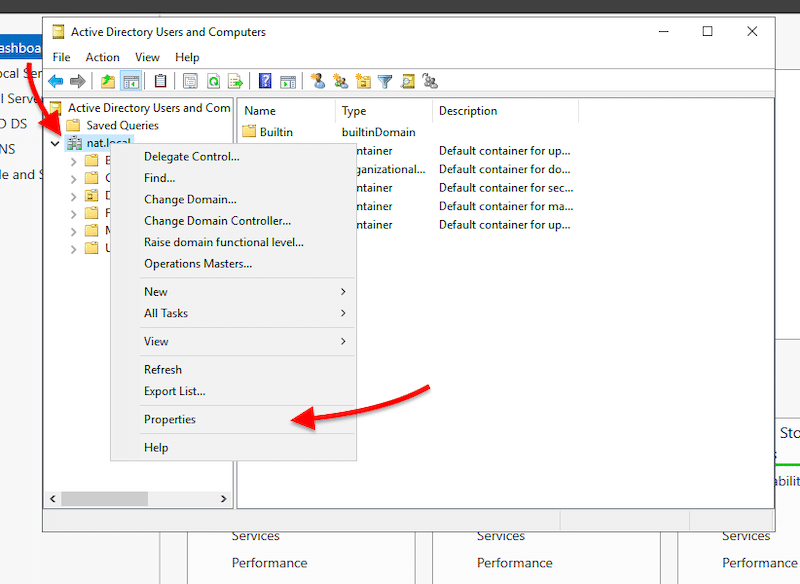Click 'Default container for sec...' description
The width and height of the screenshot is (800, 584).
[x=506, y=188]
